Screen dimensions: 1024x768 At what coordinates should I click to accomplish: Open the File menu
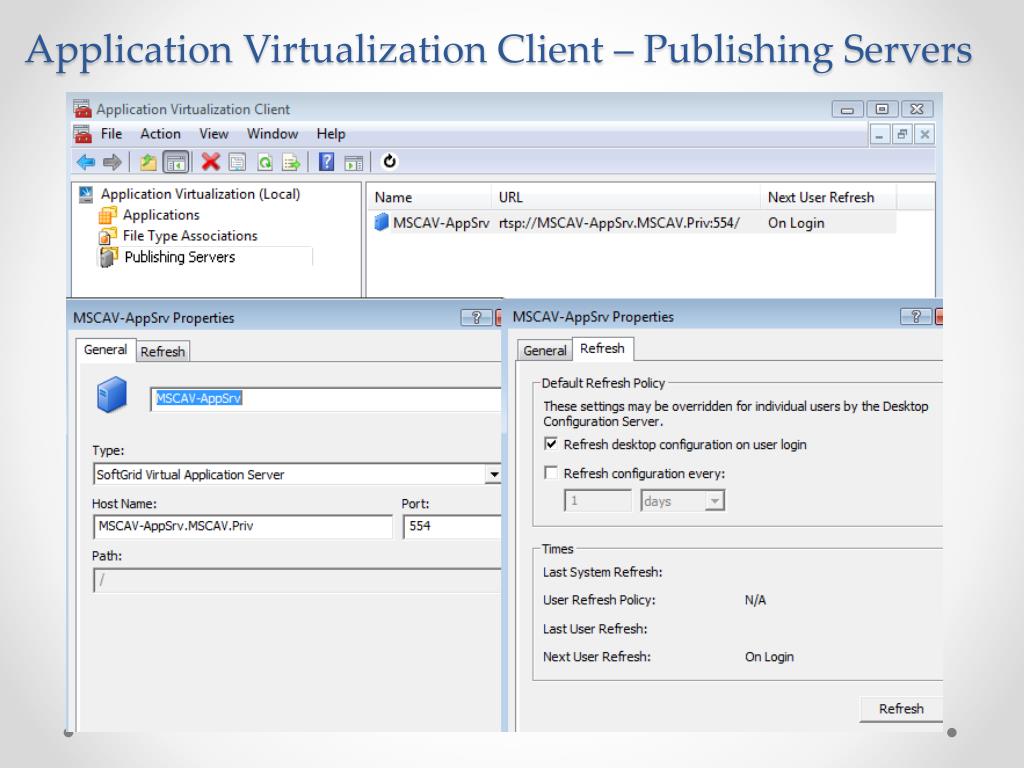tap(111, 134)
